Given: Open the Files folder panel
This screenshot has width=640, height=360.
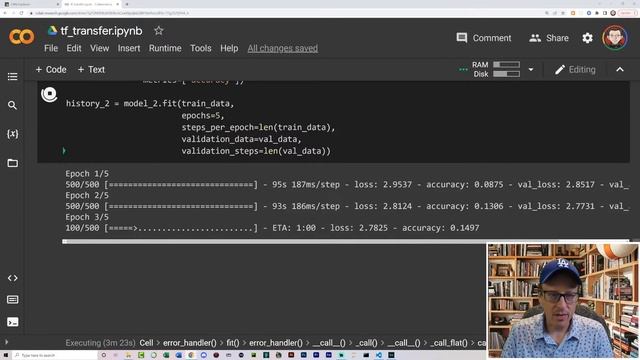Looking at the screenshot, I should pos(12,163).
